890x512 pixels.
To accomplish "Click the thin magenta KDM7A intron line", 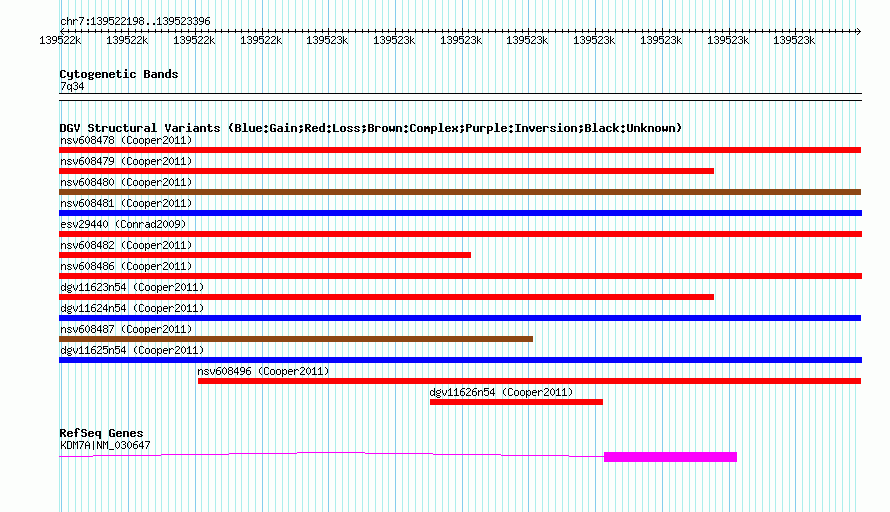I will (x=331, y=453).
